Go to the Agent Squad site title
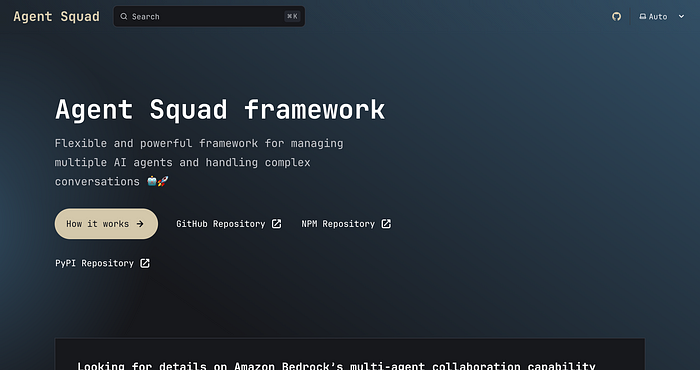700x370 pixels. [x=56, y=17]
